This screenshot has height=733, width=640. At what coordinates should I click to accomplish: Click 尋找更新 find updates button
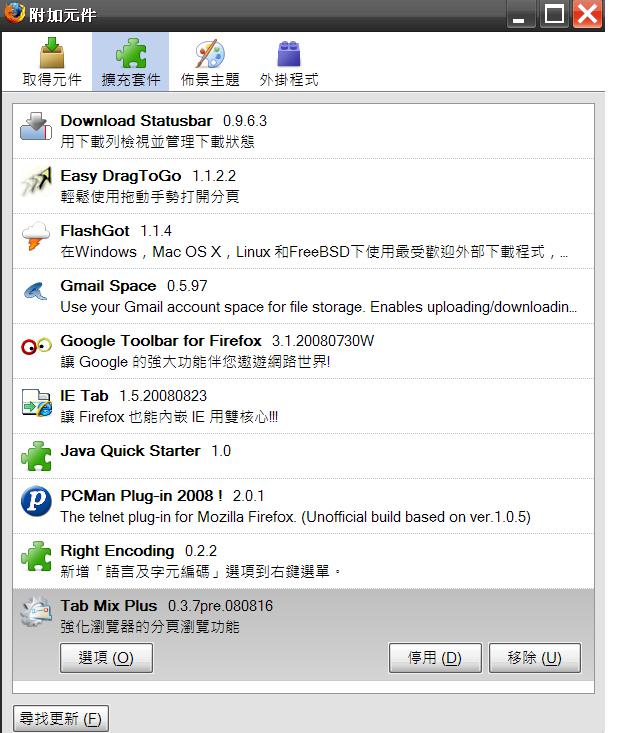pos(61,718)
